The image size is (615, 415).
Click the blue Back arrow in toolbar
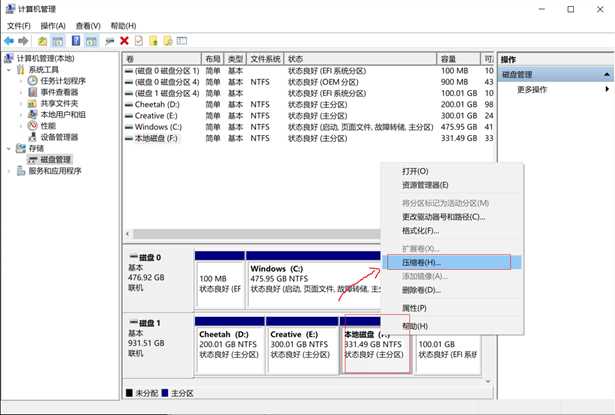click(x=9, y=41)
